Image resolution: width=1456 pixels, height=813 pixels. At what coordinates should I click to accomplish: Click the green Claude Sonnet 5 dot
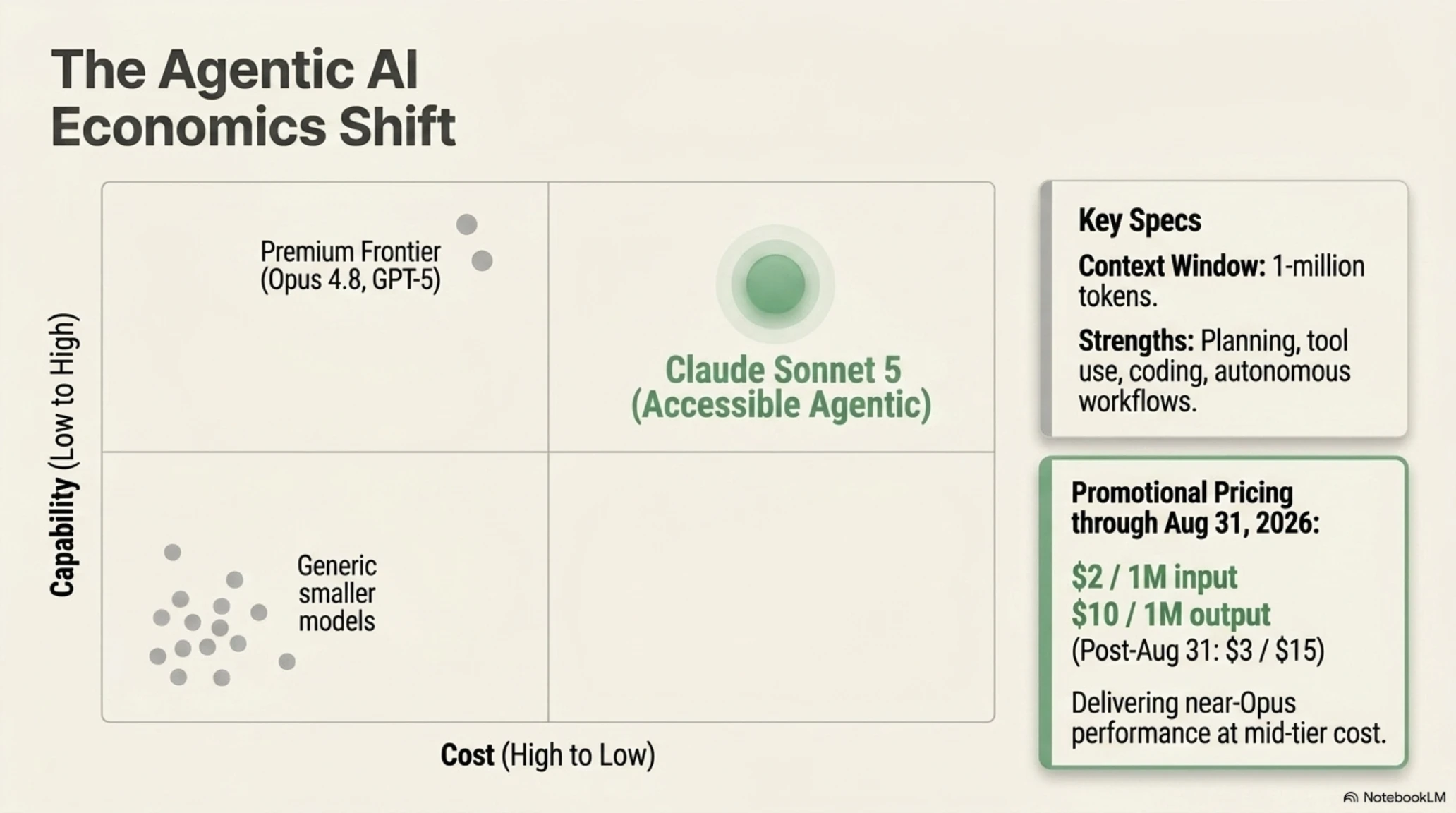(775, 284)
